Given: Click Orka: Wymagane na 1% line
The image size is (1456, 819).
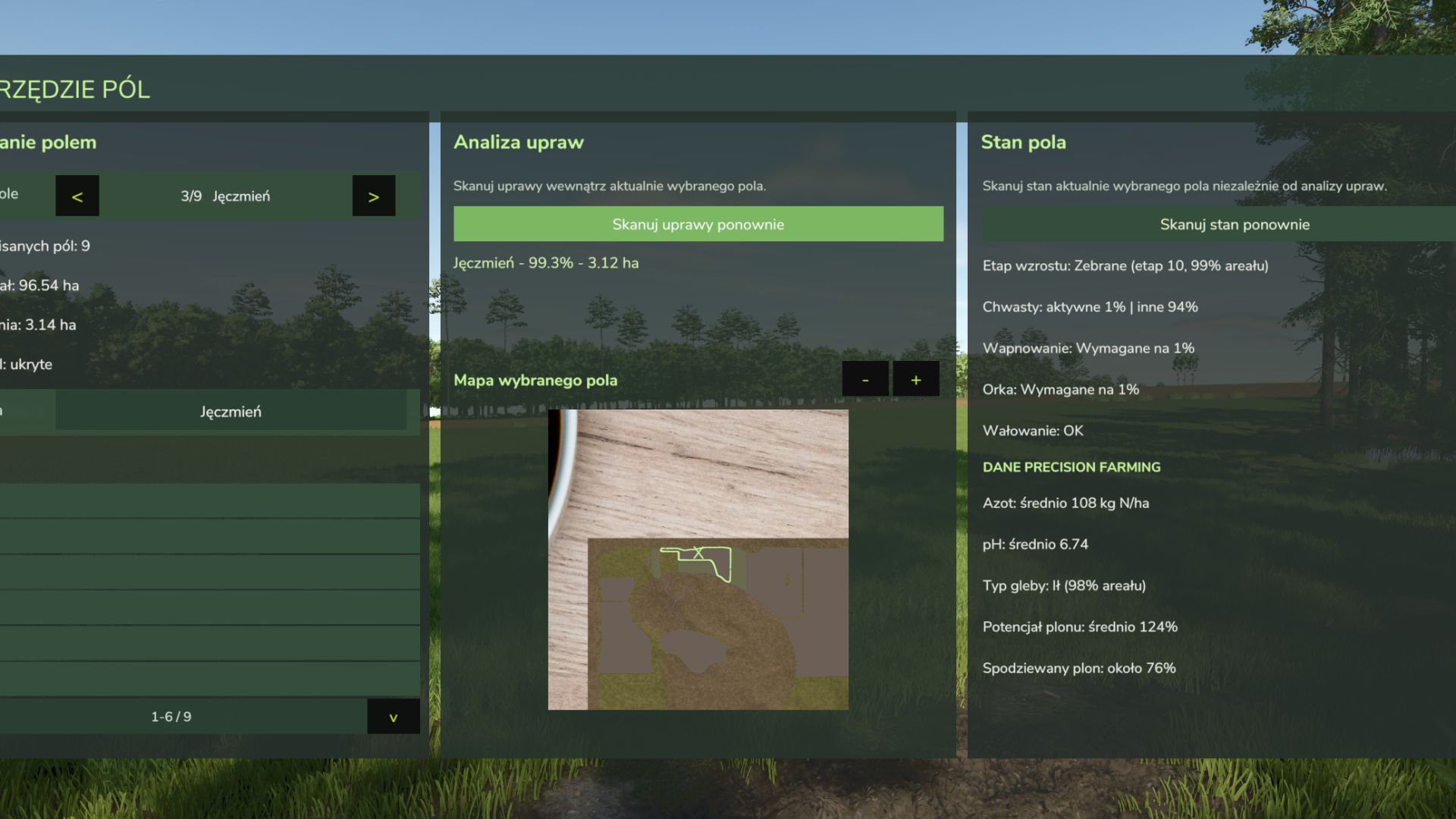Looking at the screenshot, I should 1061,389.
